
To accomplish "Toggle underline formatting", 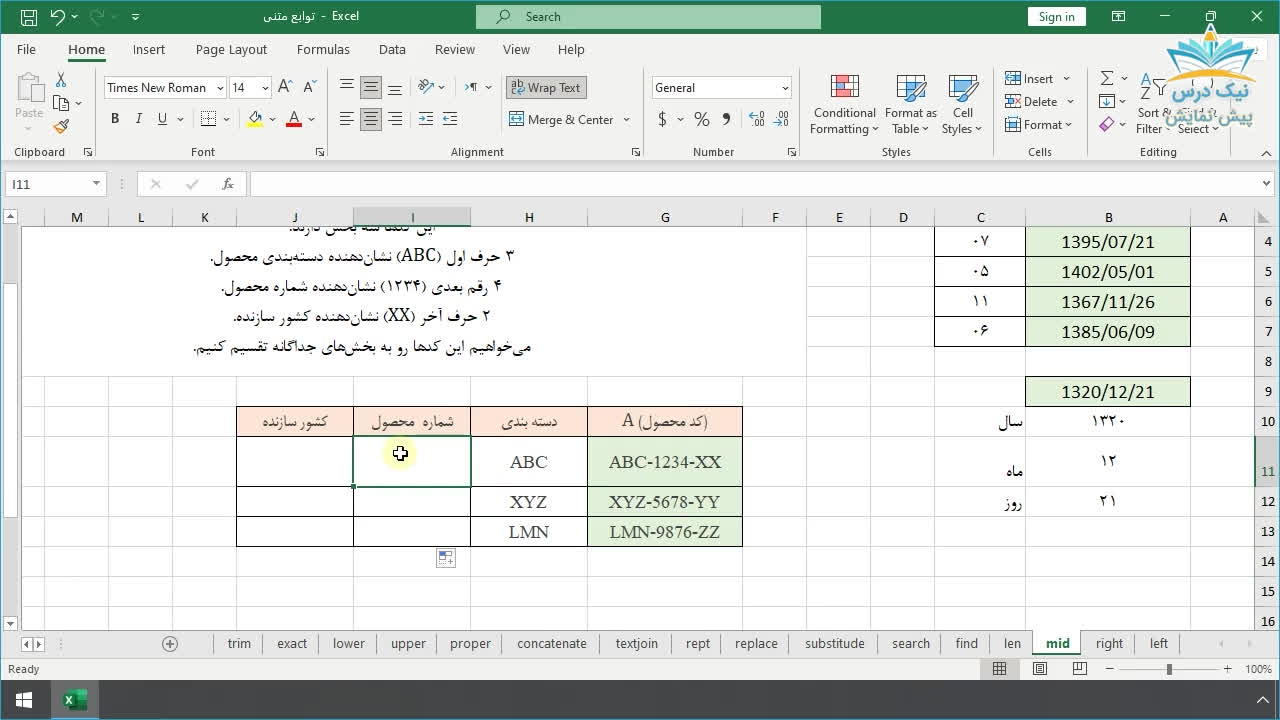I will (162, 119).
